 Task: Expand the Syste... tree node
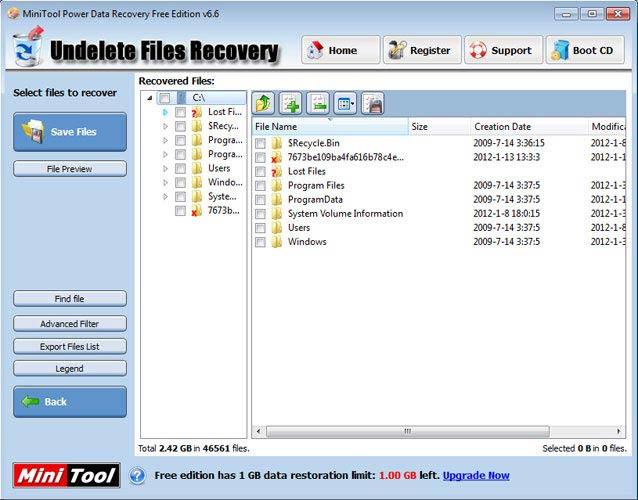pyautogui.click(x=165, y=197)
